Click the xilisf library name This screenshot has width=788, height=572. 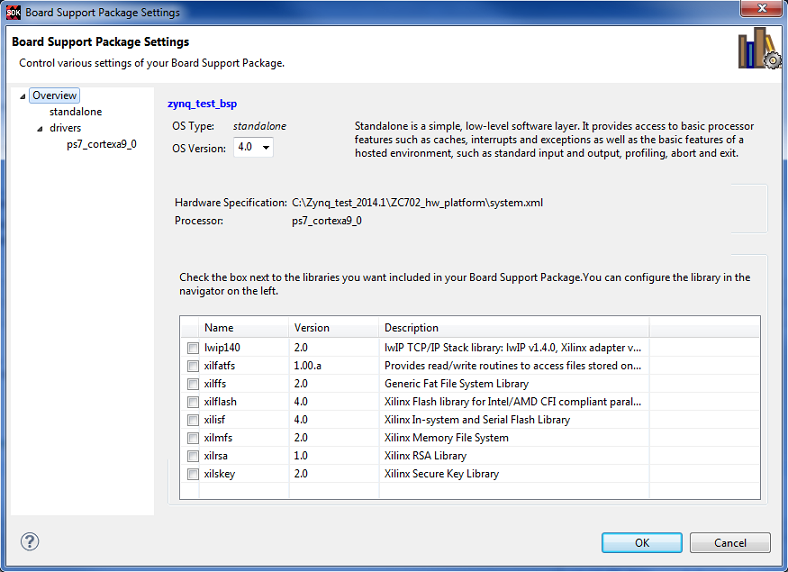tap(215, 420)
